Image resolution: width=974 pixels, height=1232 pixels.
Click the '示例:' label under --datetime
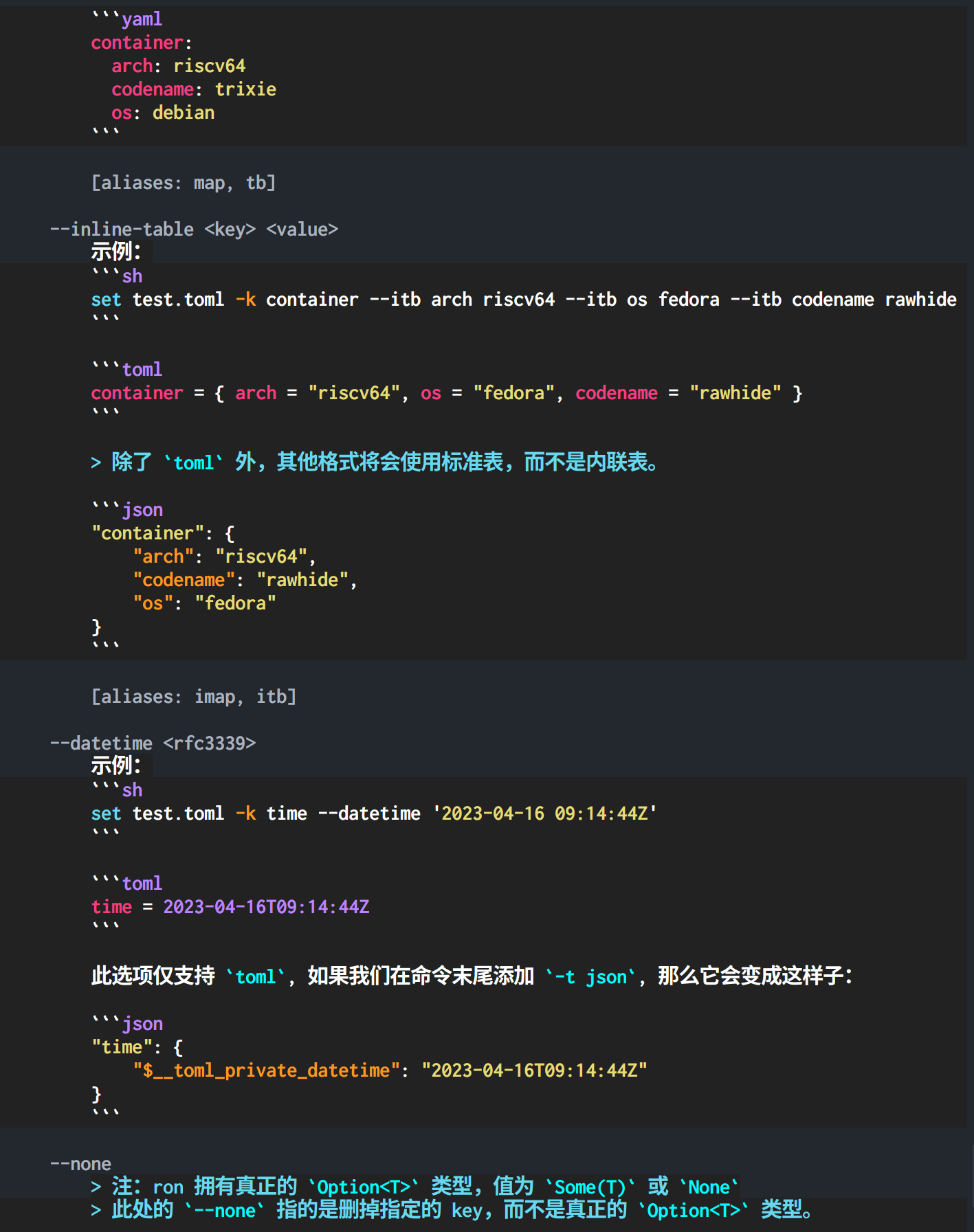tap(116, 765)
